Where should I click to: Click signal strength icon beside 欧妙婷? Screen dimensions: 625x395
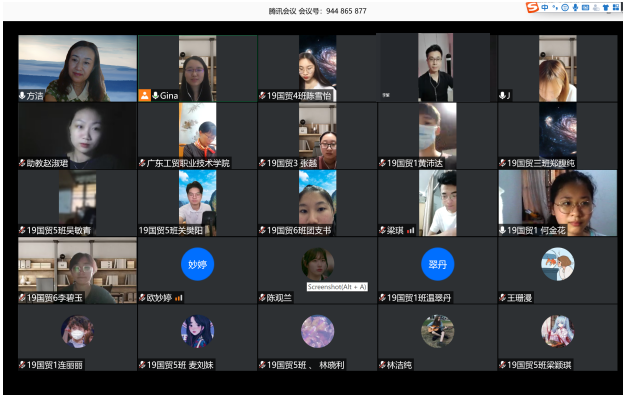tap(178, 298)
